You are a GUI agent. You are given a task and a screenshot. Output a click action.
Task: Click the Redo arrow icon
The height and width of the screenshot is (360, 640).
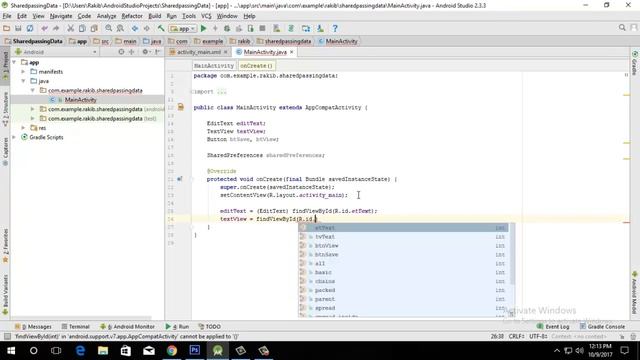point(56,28)
